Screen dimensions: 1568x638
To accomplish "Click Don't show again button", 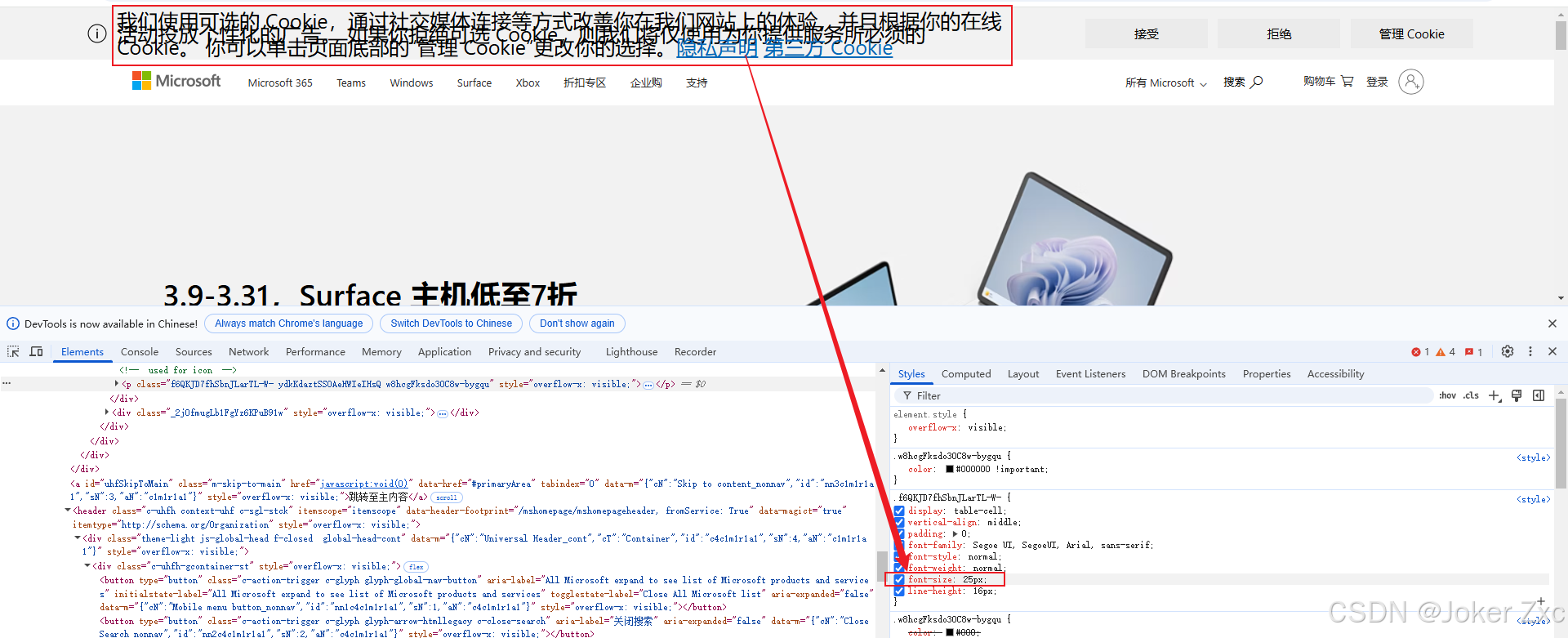I will (x=577, y=323).
